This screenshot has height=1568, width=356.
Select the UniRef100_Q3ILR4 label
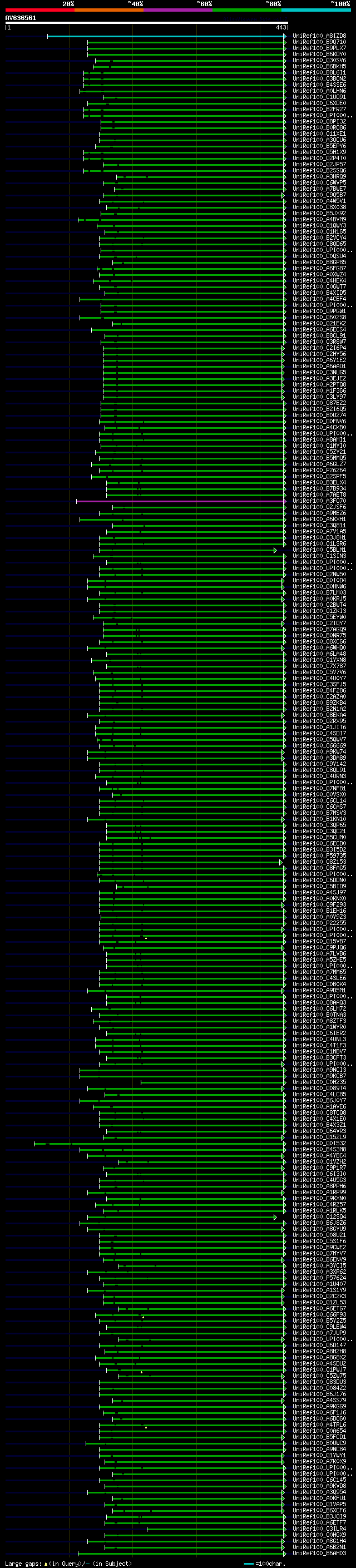(x=319, y=1529)
